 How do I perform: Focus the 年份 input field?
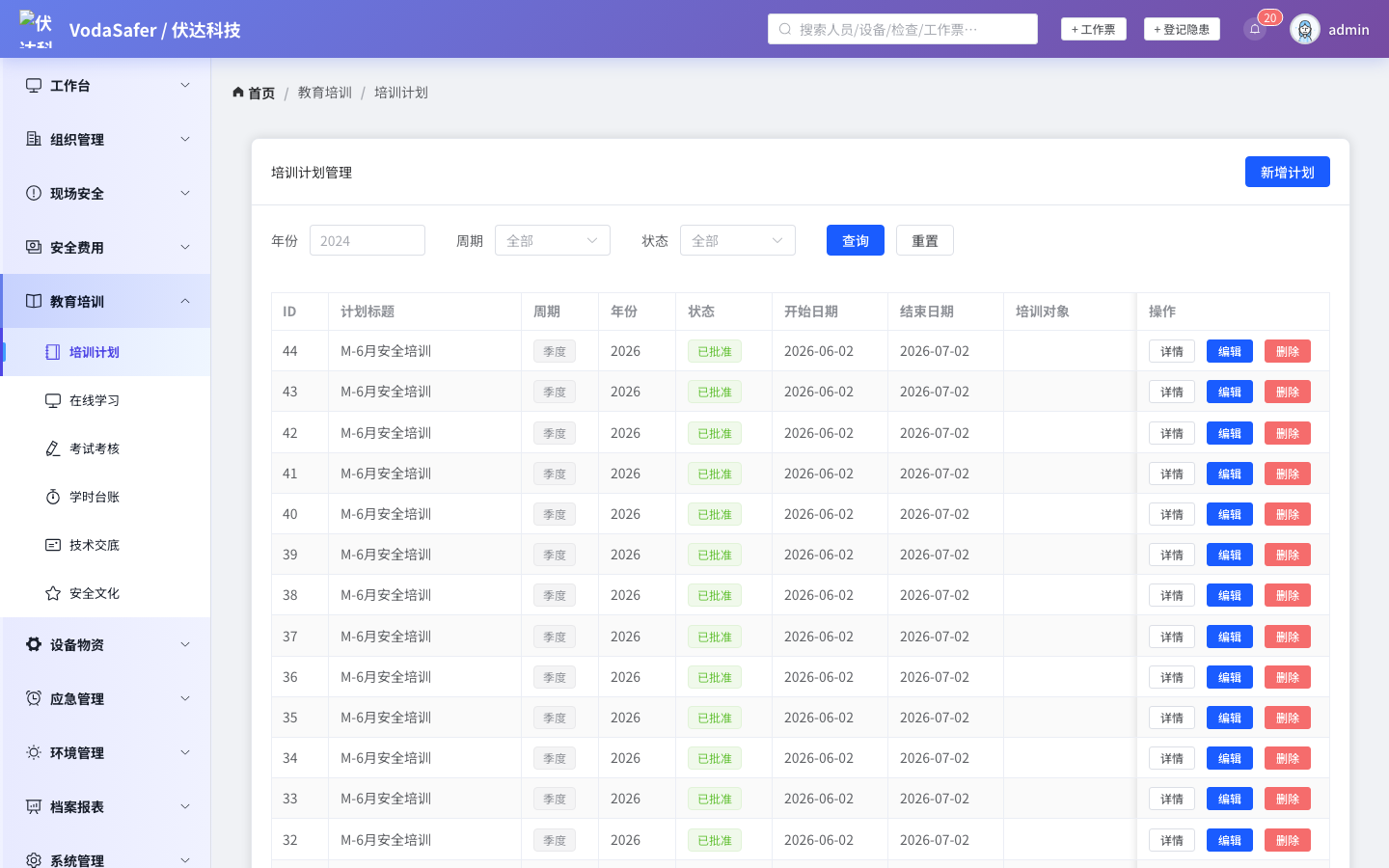point(368,240)
